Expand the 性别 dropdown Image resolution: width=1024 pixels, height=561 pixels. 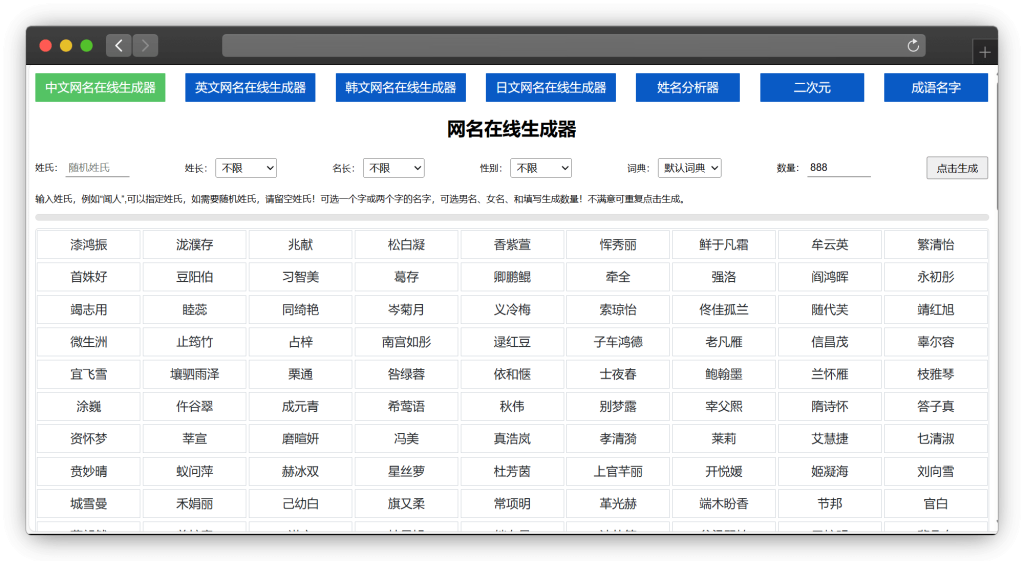click(541, 168)
